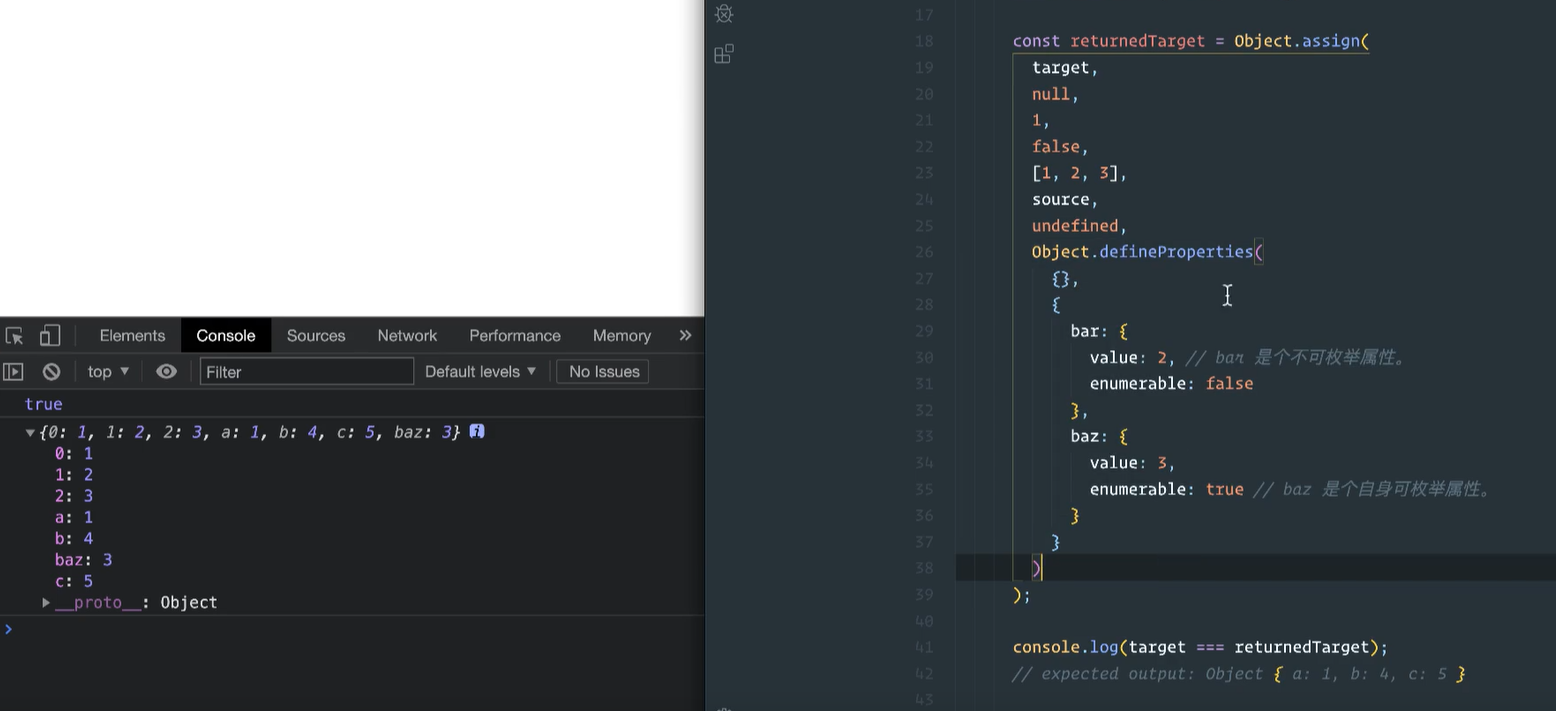
Task: Open the Elements tab
Action: tap(132, 336)
